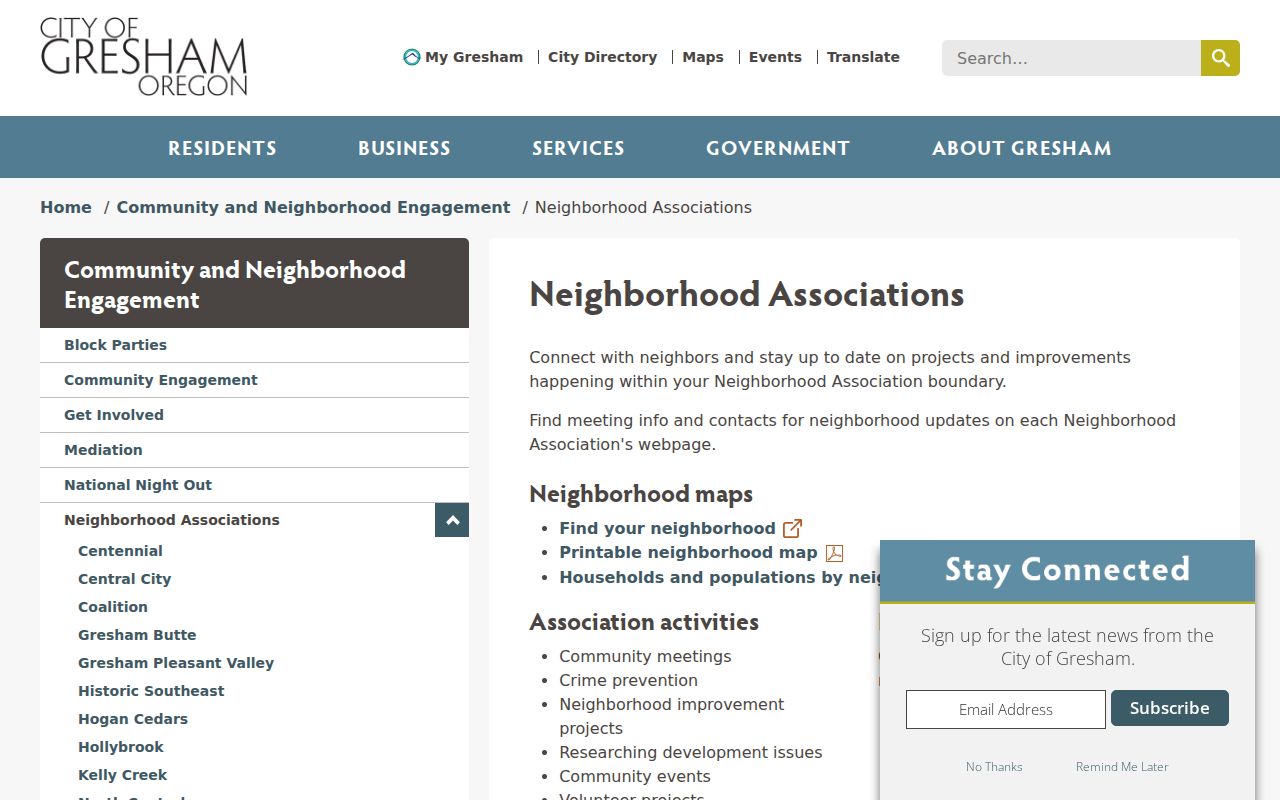
Task: Open the Find your neighborhood link
Action: [x=667, y=528]
